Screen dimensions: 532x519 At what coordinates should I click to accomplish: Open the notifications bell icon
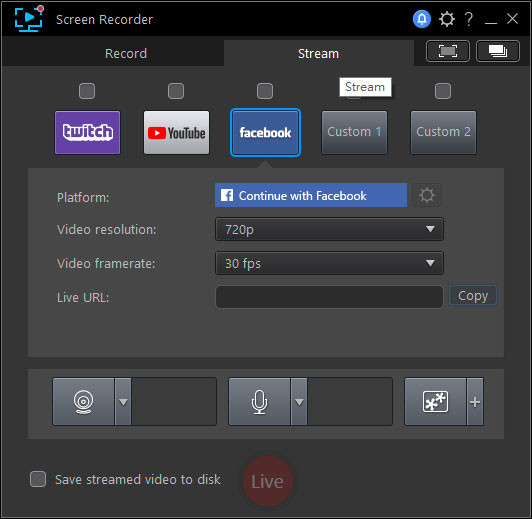click(421, 19)
